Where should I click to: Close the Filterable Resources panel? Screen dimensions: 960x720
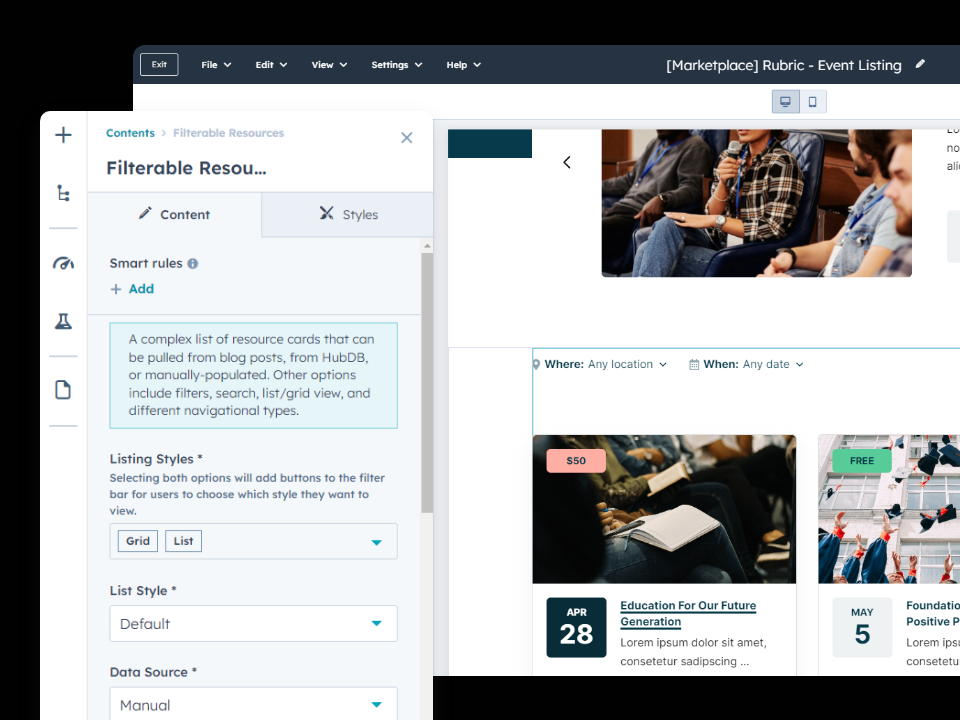coord(406,138)
